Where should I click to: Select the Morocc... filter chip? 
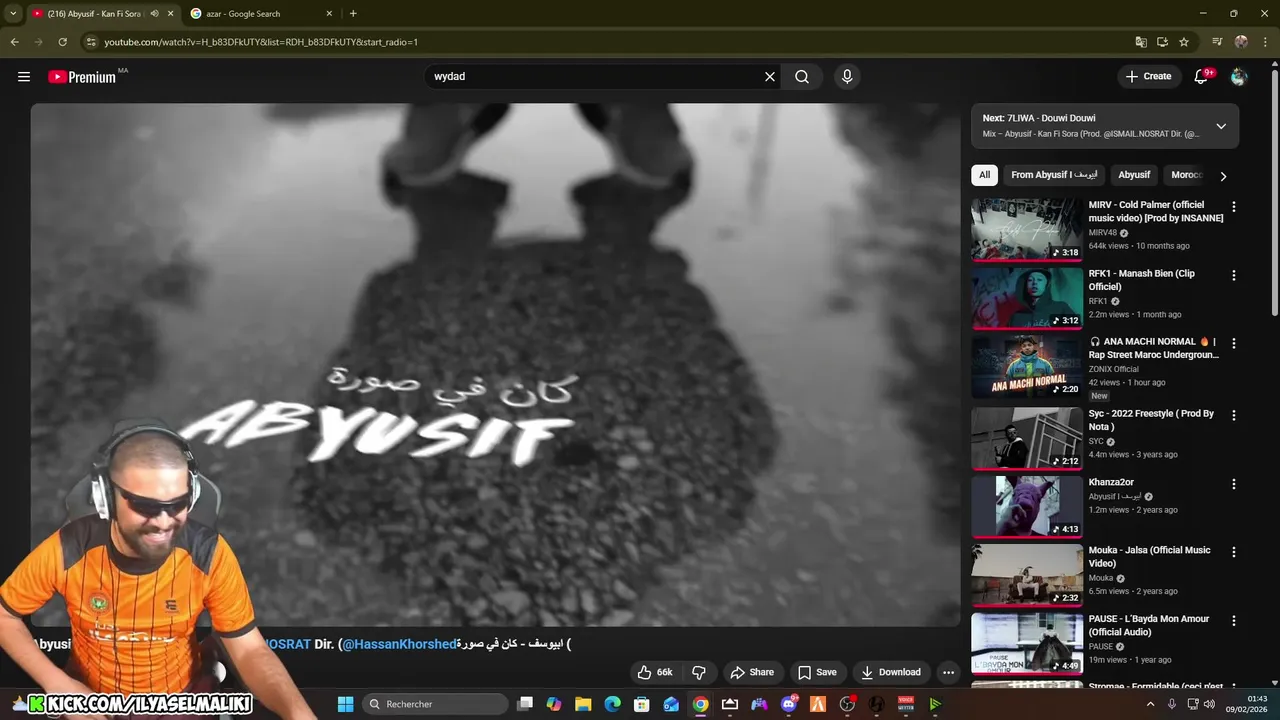pos(1186,175)
